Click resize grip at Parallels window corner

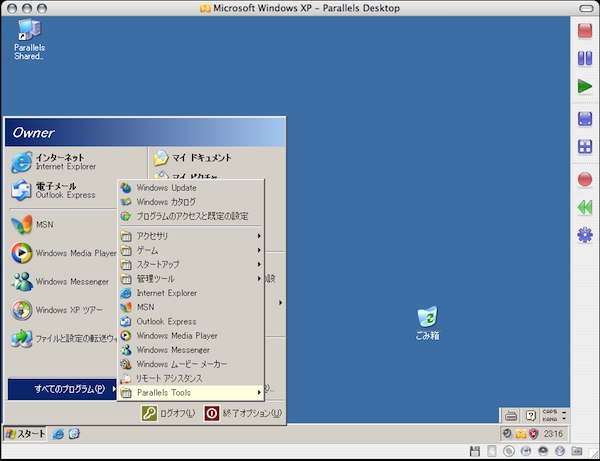594,454
